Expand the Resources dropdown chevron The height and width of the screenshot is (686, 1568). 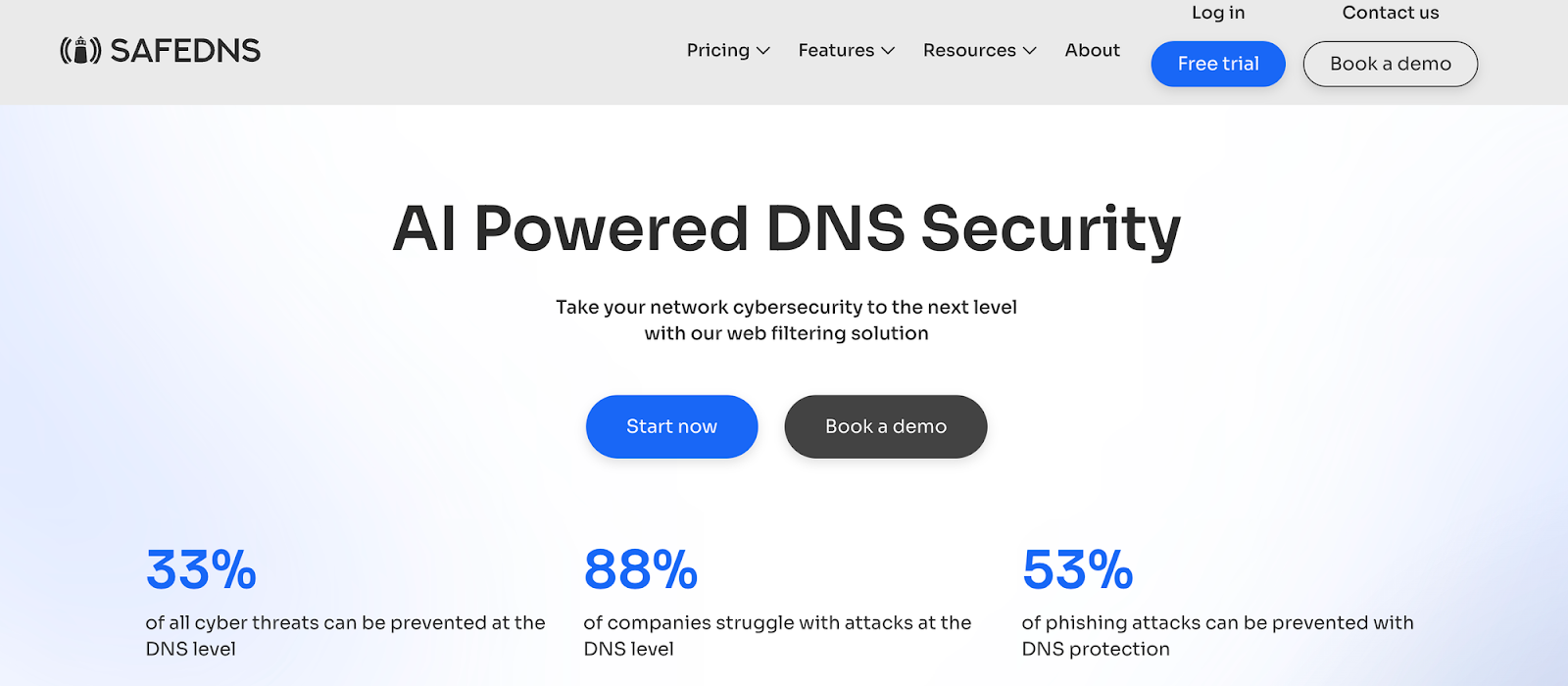pos(1030,51)
